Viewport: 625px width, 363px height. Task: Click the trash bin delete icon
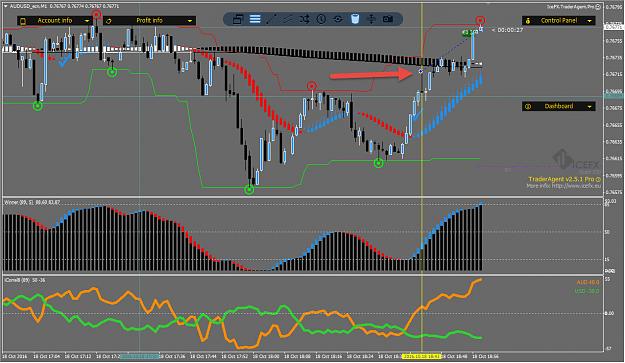pyautogui.click(x=355, y=19)
